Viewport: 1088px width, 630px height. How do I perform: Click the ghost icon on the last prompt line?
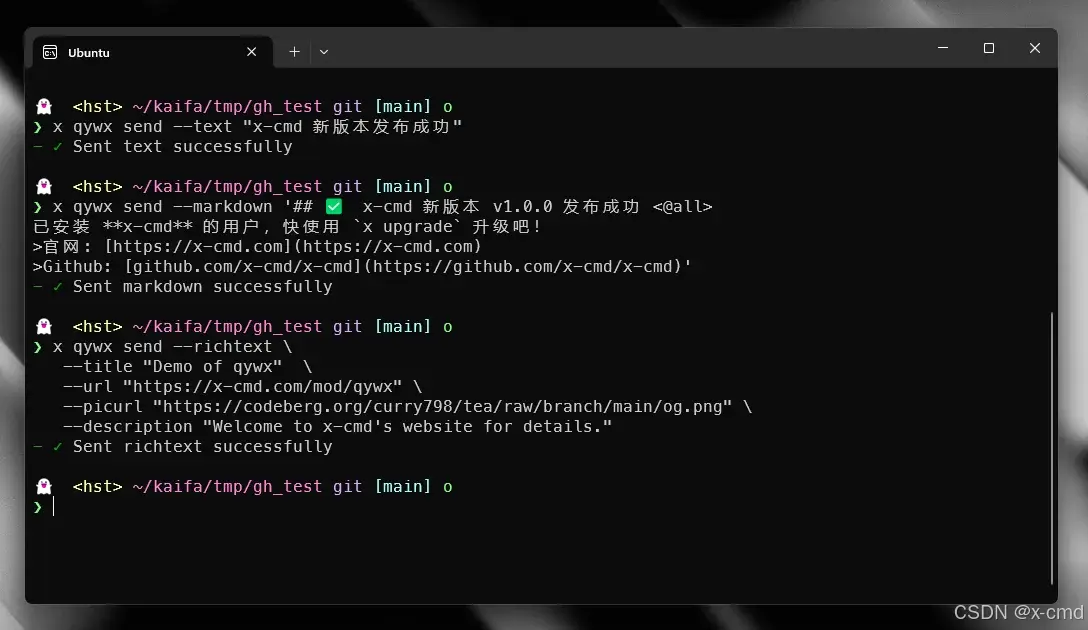[44, 486]
